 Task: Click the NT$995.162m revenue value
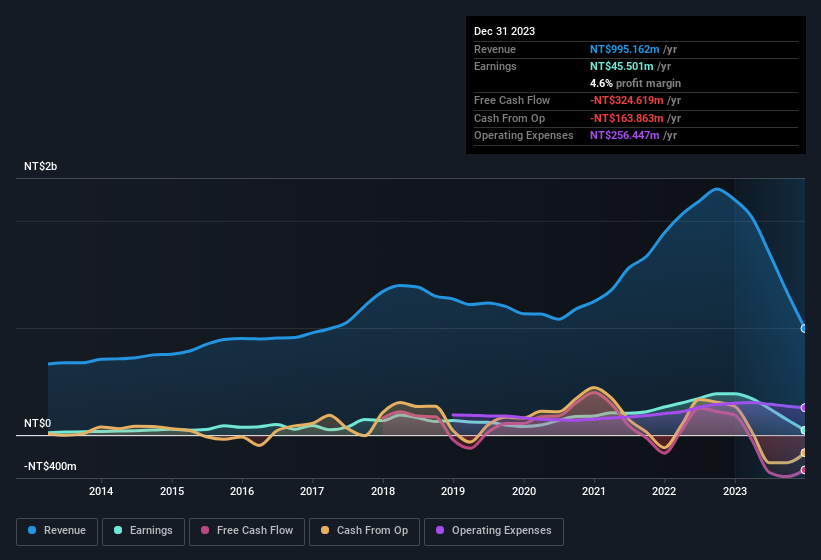pos(625,49)
